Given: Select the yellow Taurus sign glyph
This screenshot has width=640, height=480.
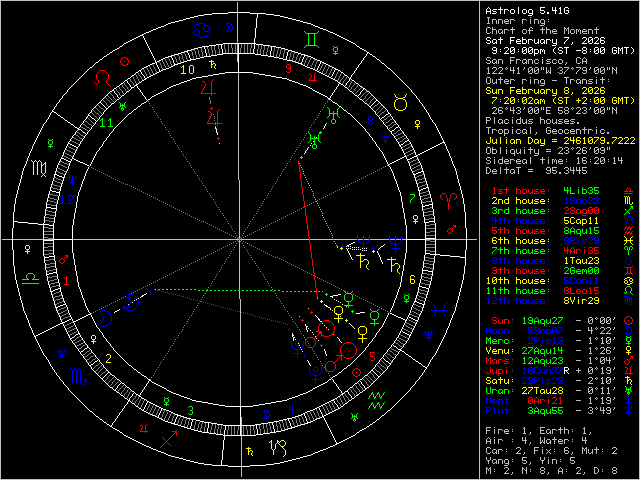Looking at the screenshot, I should (x=399, y=102).
